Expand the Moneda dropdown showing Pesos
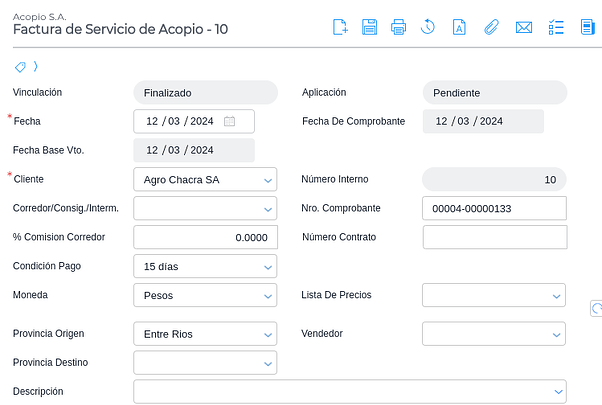Viewport: 602px width, 405px height. click(x=268, y=296)
